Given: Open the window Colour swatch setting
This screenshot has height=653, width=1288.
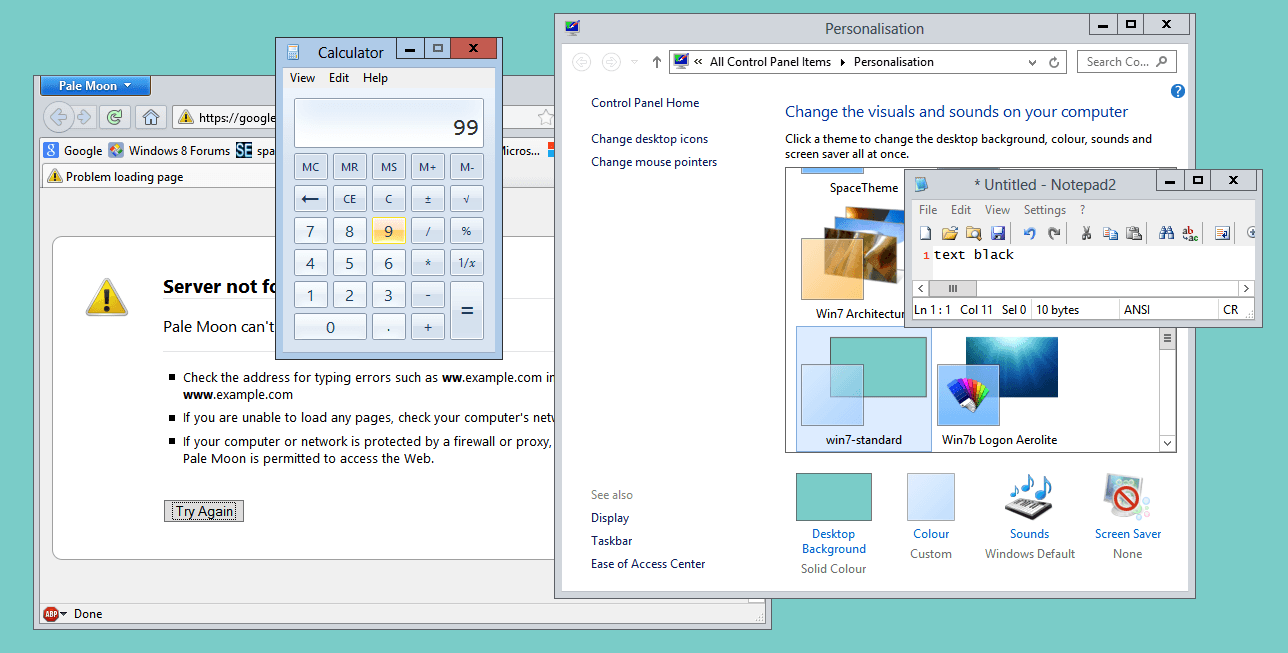Looking at the screenshot, I should (x=931, y=497).
